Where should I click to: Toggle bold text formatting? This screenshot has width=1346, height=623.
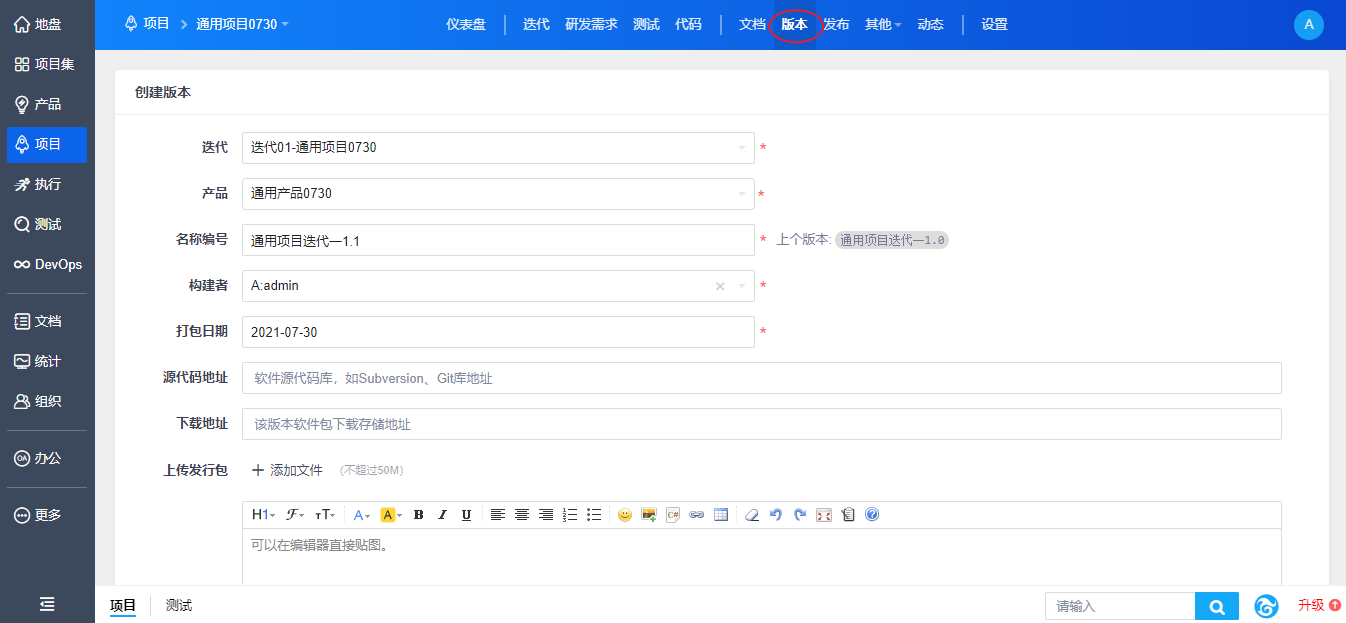[418, 515]
